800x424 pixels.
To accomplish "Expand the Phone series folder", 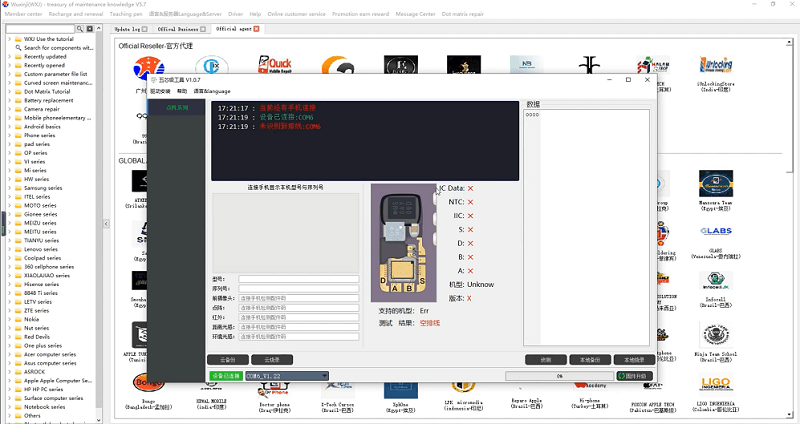I will (9, 135).
